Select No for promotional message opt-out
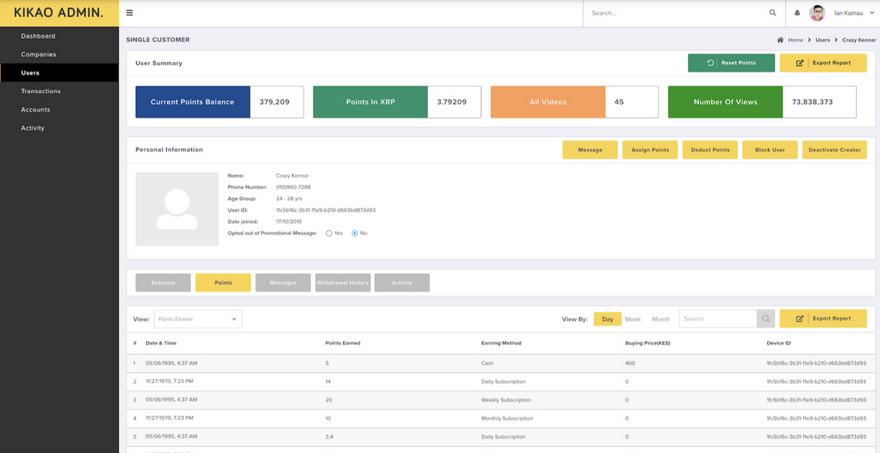 coord(354,233)
